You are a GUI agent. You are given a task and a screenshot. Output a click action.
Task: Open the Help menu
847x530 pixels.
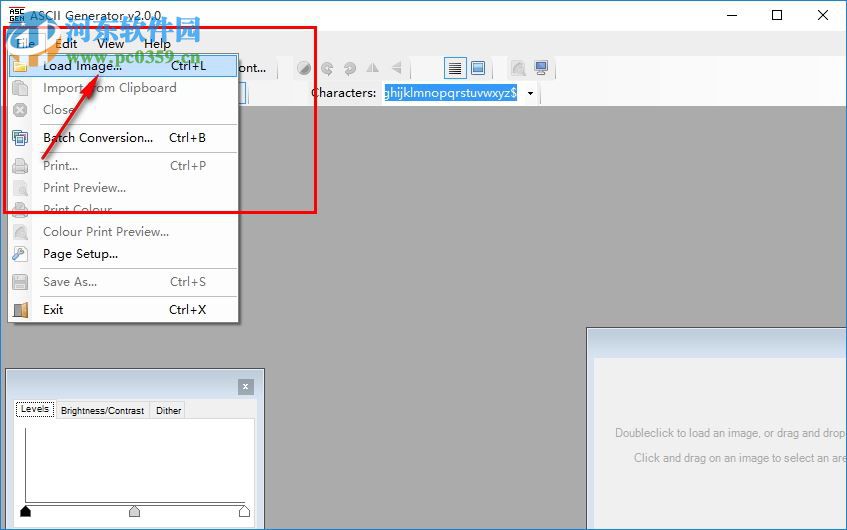point(157,43)
